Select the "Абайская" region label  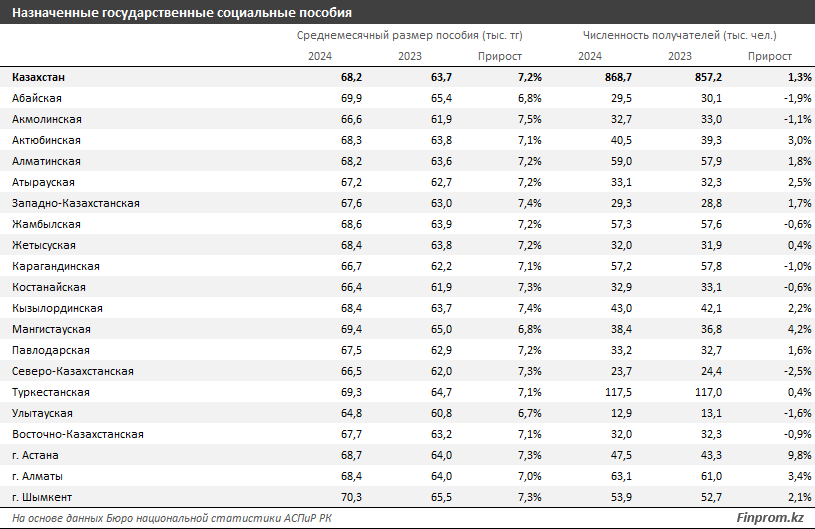click(38, 98)
